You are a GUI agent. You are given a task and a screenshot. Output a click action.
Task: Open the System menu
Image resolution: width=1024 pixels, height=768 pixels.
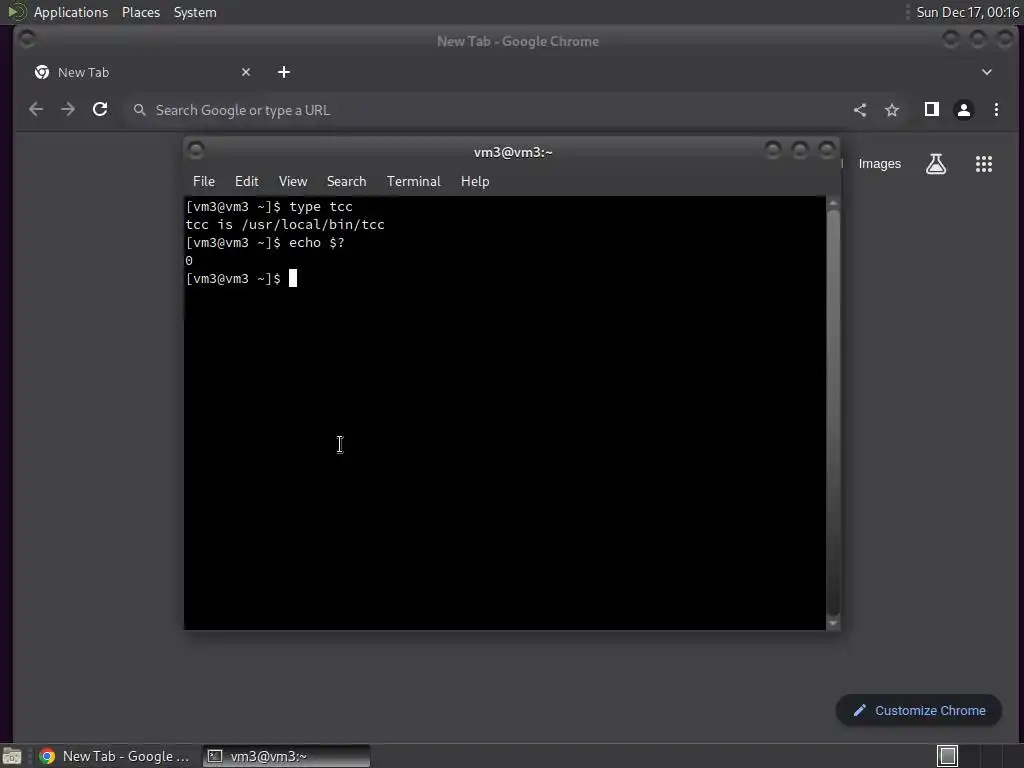tap(195, 12)
